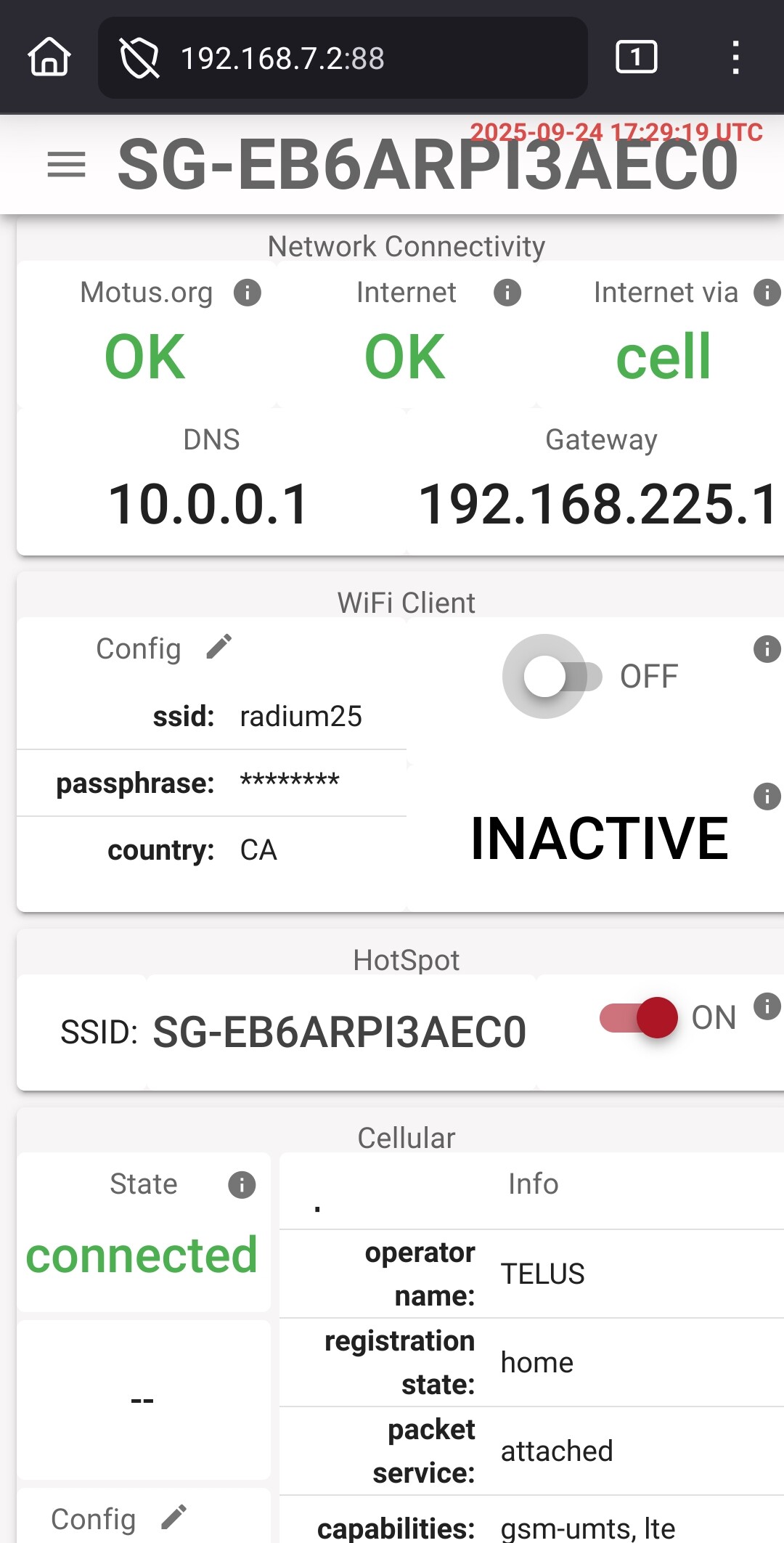This screenshot has width=784, height=1543.
Task: Tap the tracking protection shield icon
Action: (139, 58)
